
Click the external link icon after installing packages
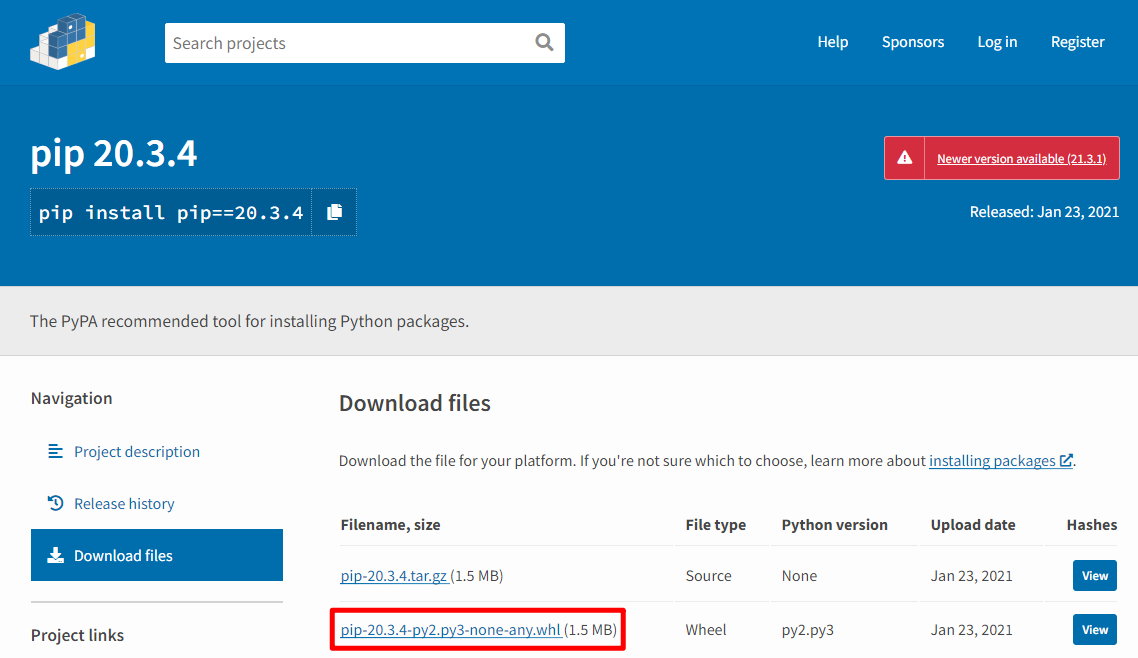1066,460
